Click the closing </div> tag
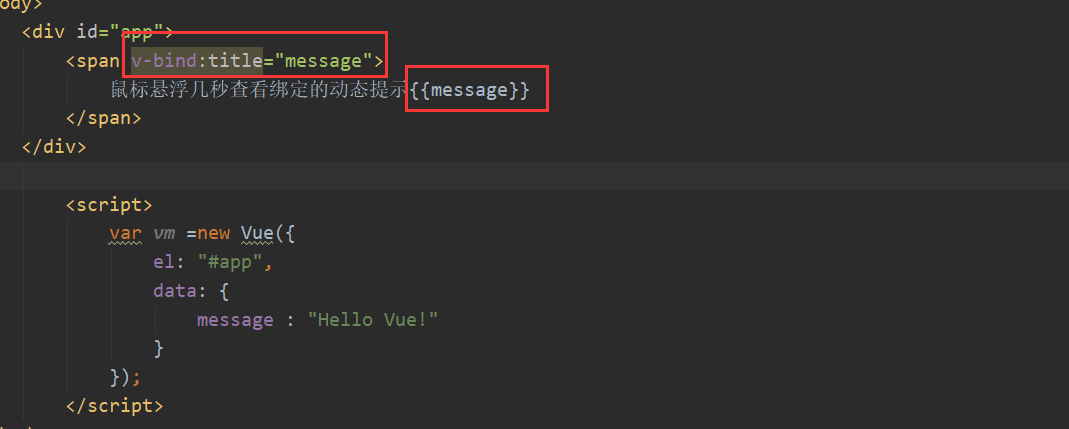The width and height of the screenshot is (1069, 429). click(54, 147)
